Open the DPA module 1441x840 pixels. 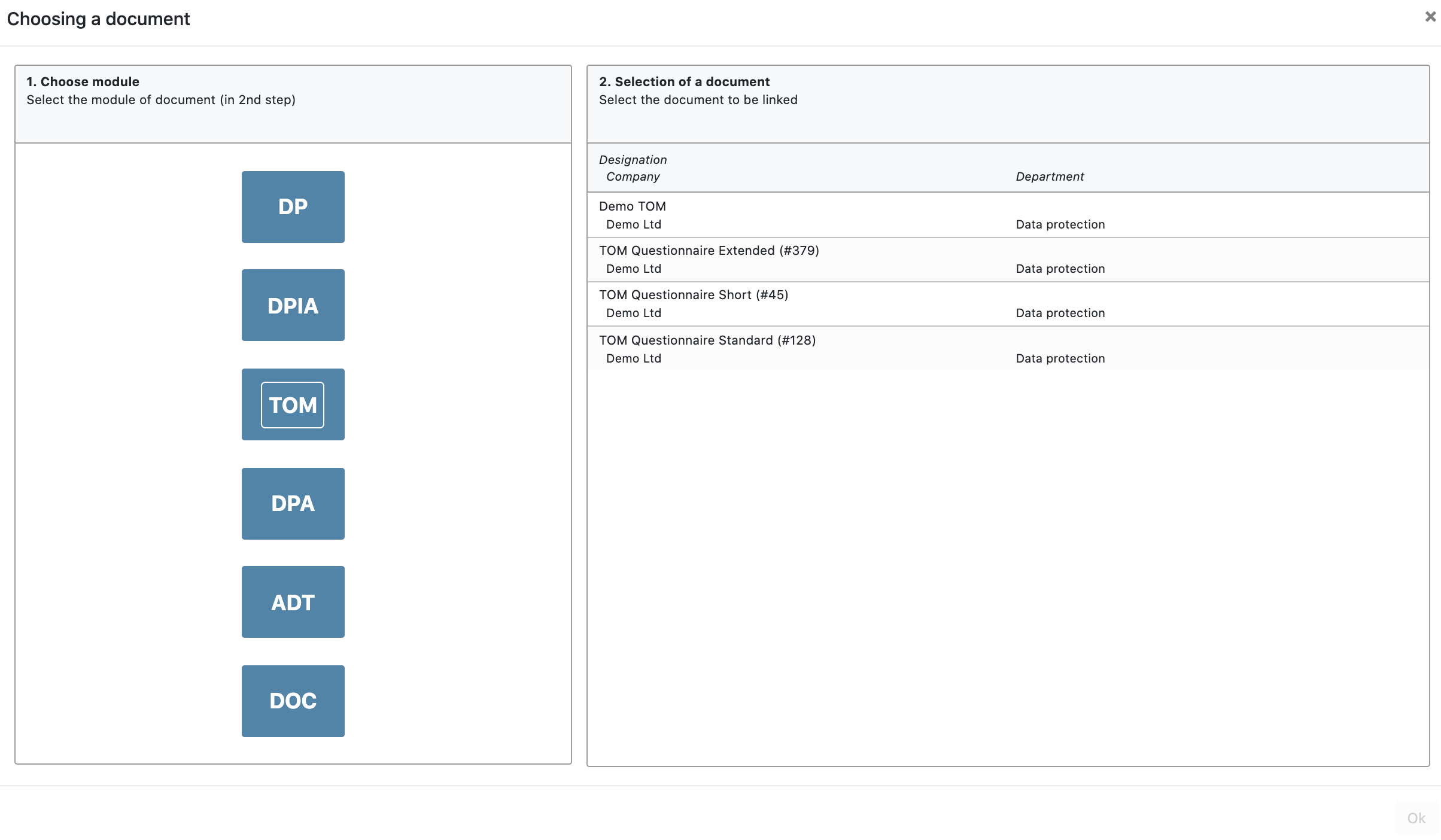(x=293, y=504)
